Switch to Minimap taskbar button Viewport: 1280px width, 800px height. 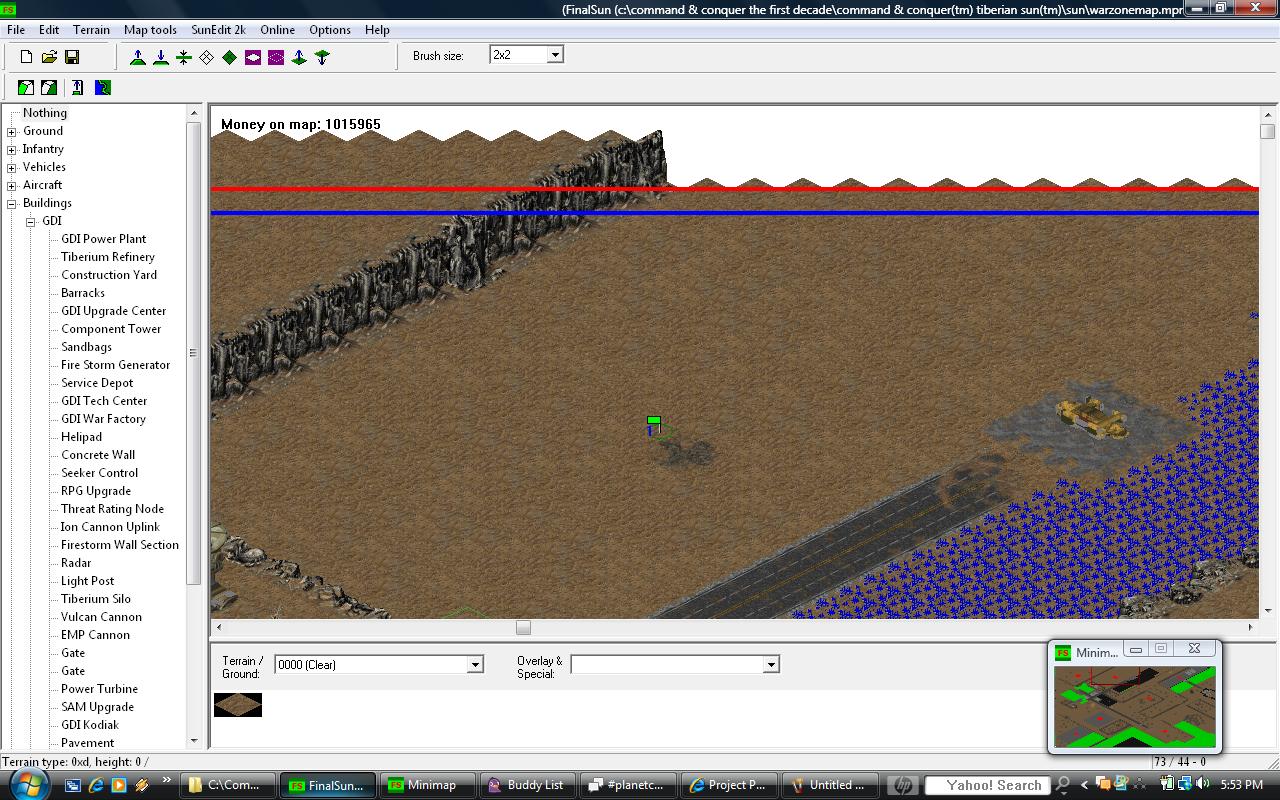pos(428,785)
